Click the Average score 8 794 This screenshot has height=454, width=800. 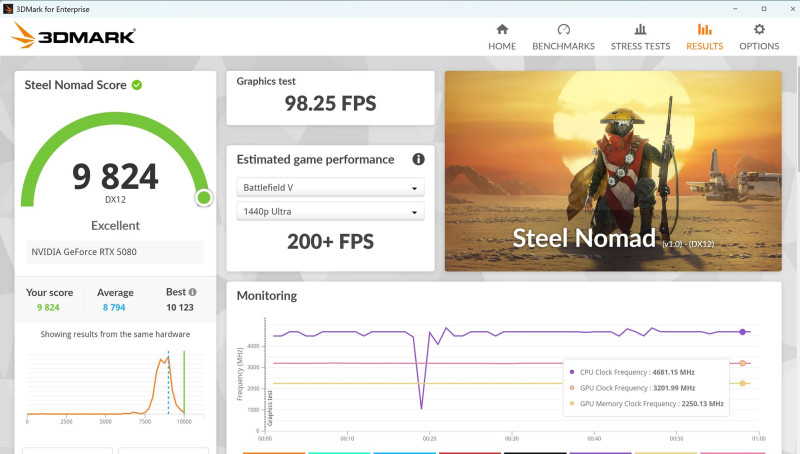pos(114,308)
